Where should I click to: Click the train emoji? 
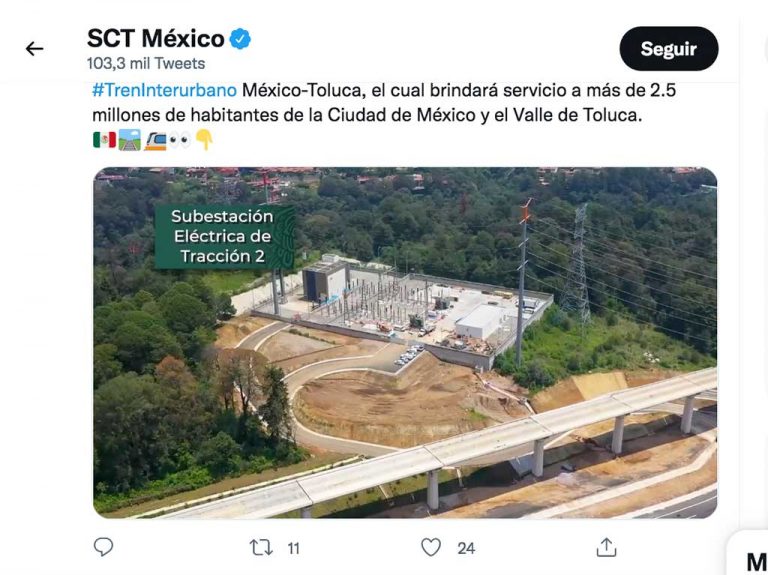pyautogui.click(x=155, y=141)
